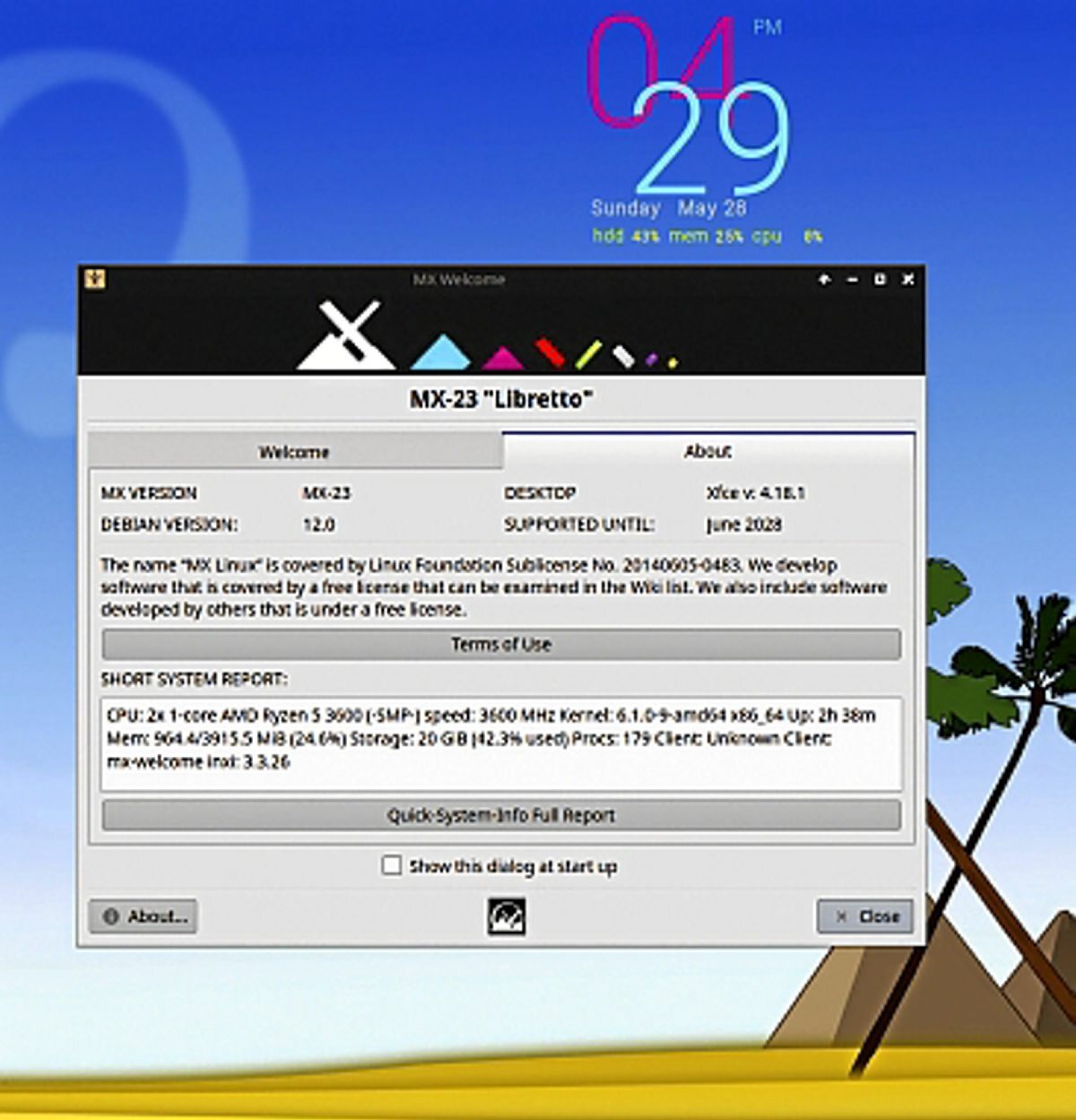Screen dimensions: 1076x1120
Task: Click the gauge icon at dialog bottom
Action: tap(506, 916)
